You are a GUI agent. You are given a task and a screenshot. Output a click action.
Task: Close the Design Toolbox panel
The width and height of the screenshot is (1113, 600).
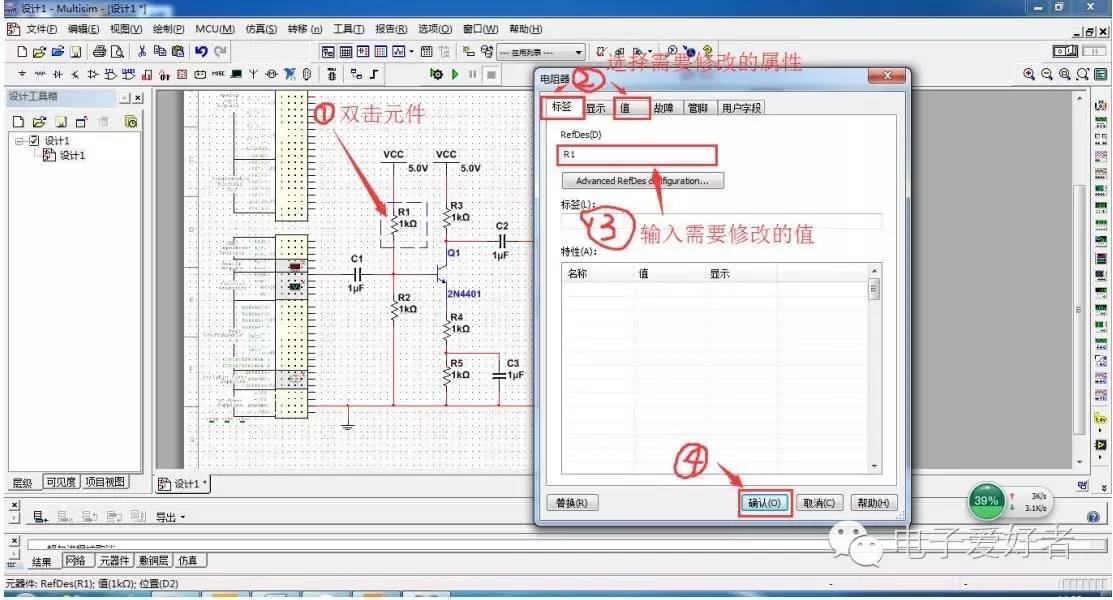138,97
